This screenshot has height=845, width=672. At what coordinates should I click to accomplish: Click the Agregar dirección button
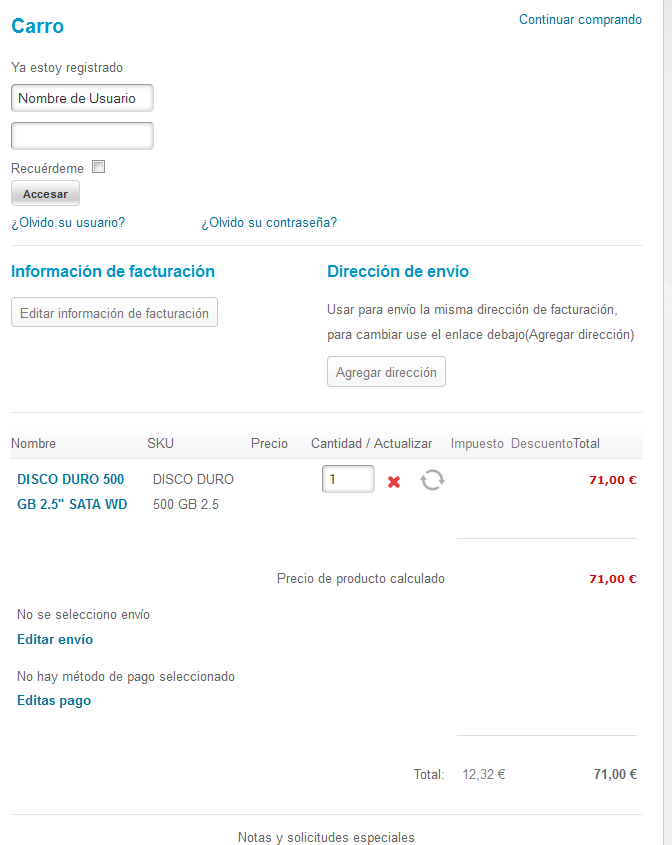386,372
